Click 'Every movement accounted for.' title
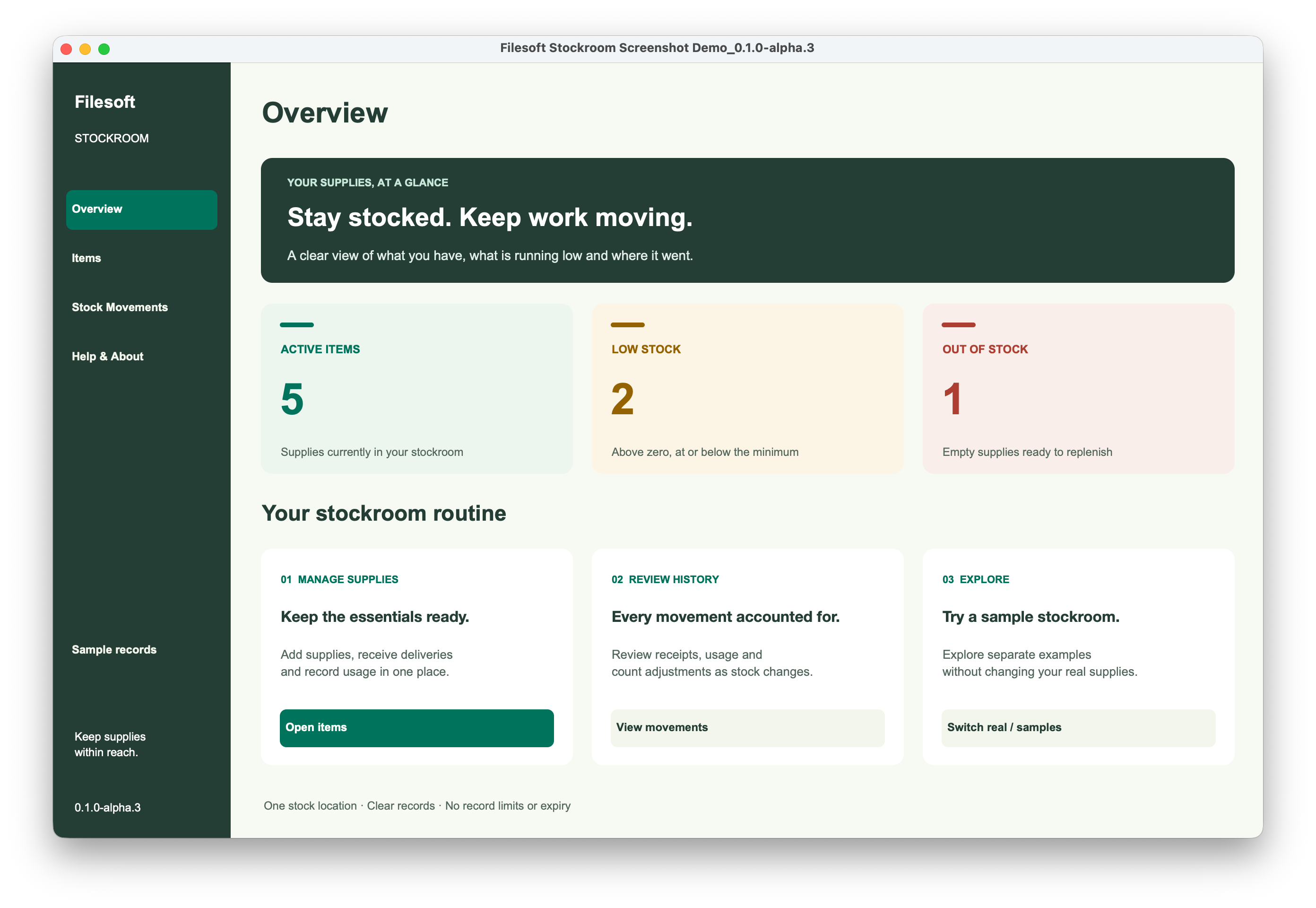Screen dimensions: 1316x908 pyautogui.click(x=725, y=617)
